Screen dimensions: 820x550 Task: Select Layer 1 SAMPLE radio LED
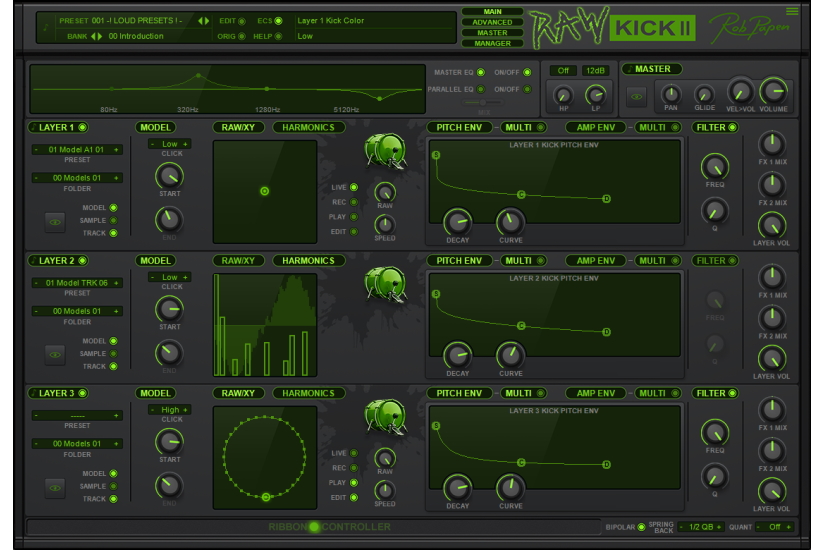[113, 220]
